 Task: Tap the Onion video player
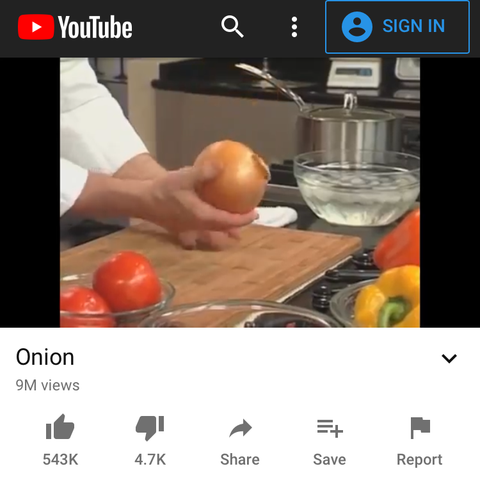[x=240, y=192]
